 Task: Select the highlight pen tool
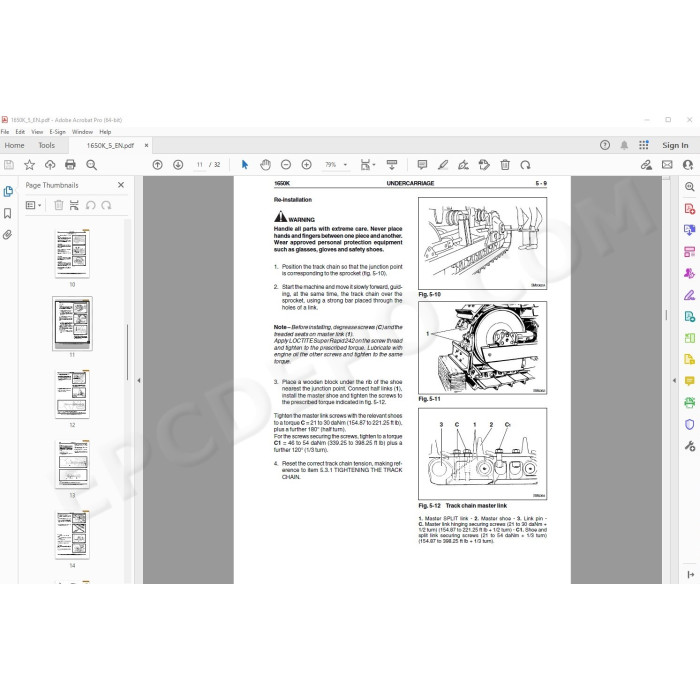pos(443,165)
